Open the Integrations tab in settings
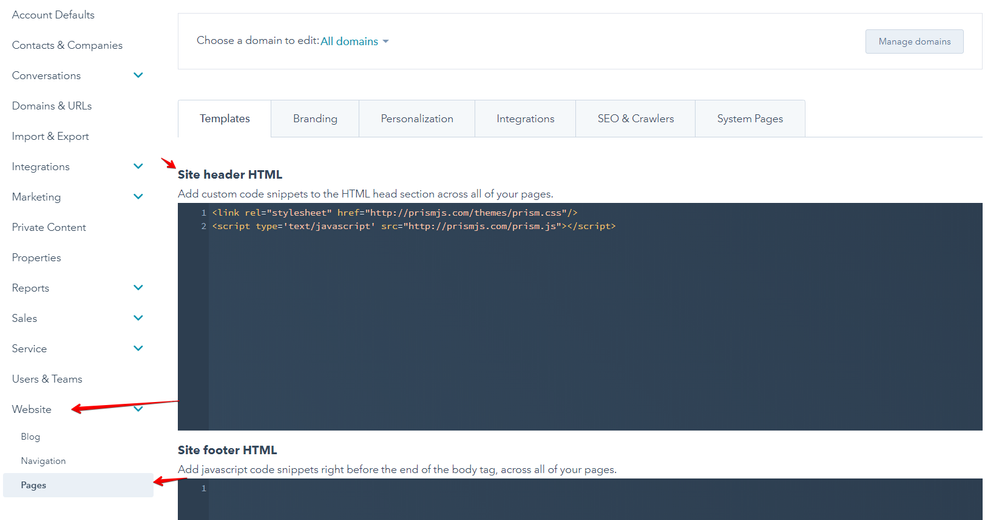The height and width of the screenshot is (520, 999). tap(525, 119)
